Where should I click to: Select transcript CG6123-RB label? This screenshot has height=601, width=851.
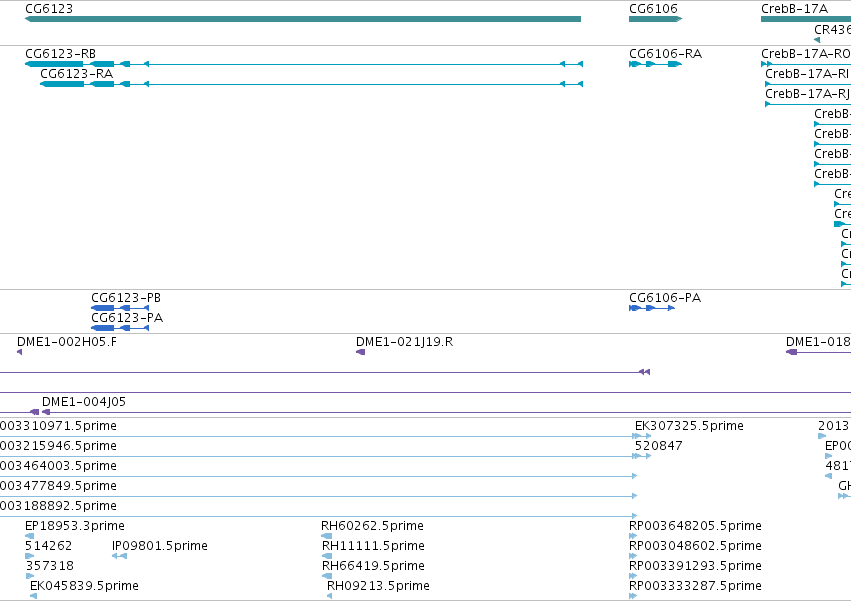coord(60,54)
